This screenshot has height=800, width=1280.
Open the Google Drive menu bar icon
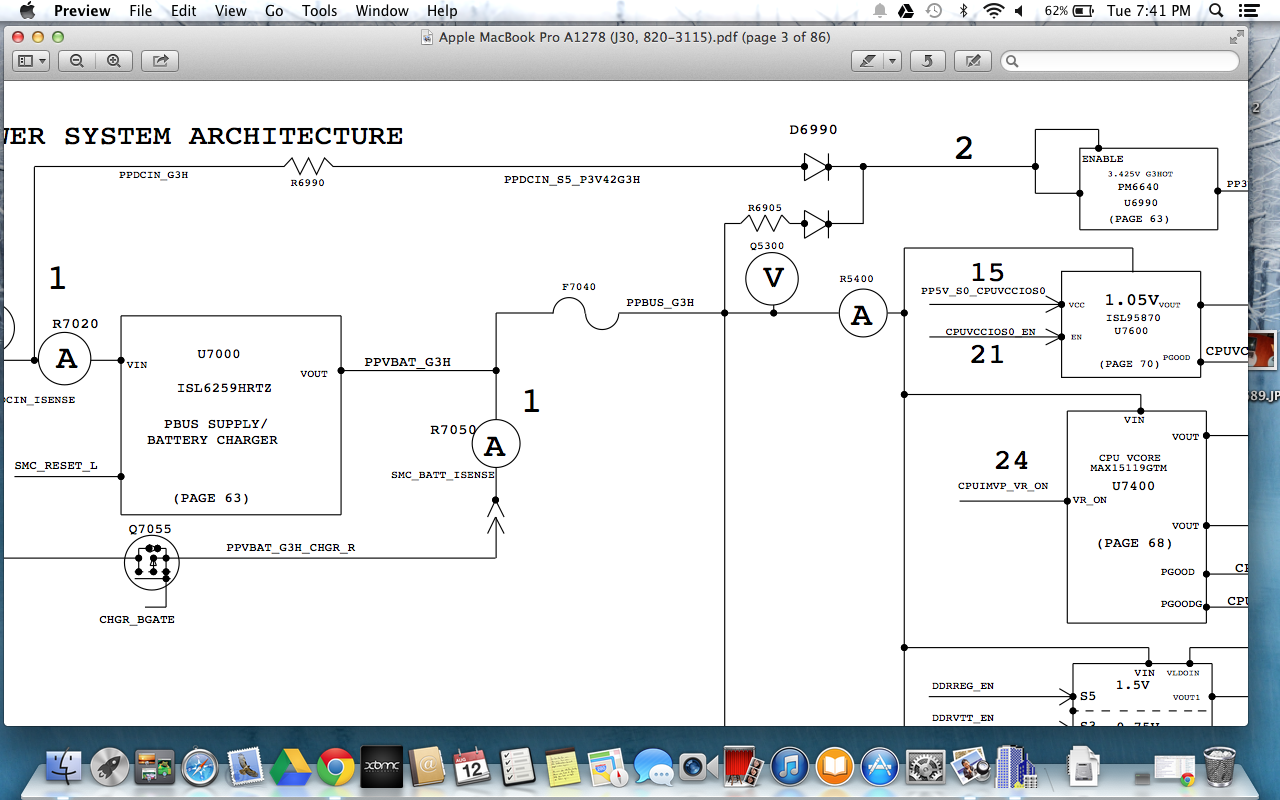[x=906, y=11]
